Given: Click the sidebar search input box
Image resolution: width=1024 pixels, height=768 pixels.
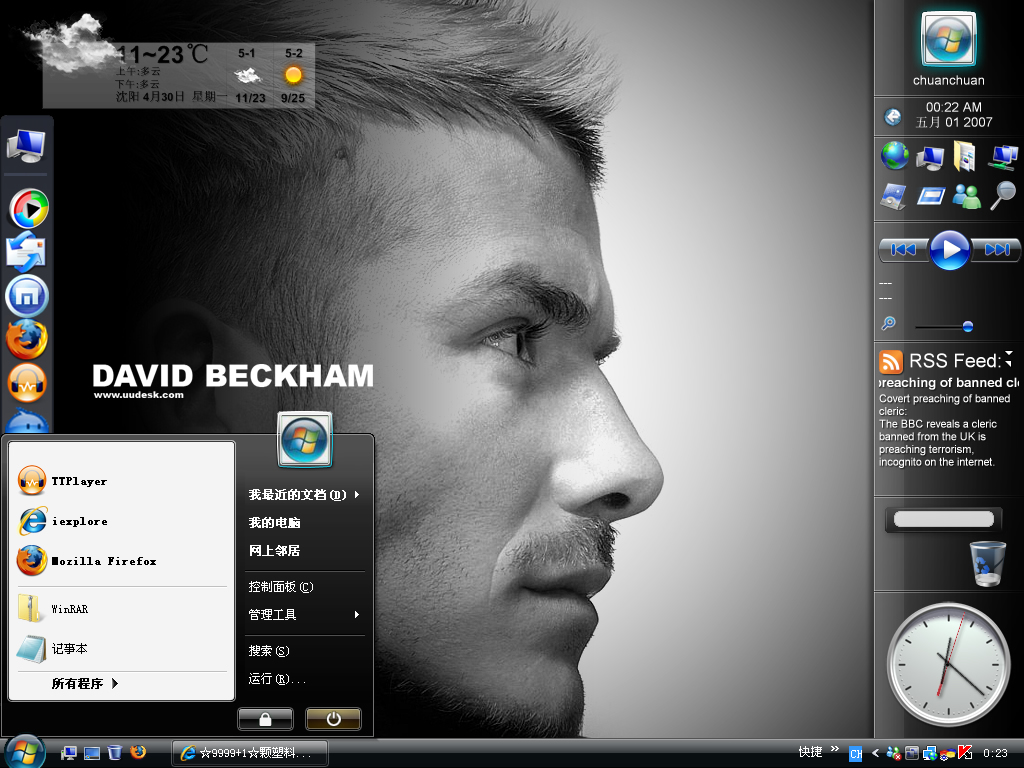Looking at the screenshot, I should tap(943, 519).
